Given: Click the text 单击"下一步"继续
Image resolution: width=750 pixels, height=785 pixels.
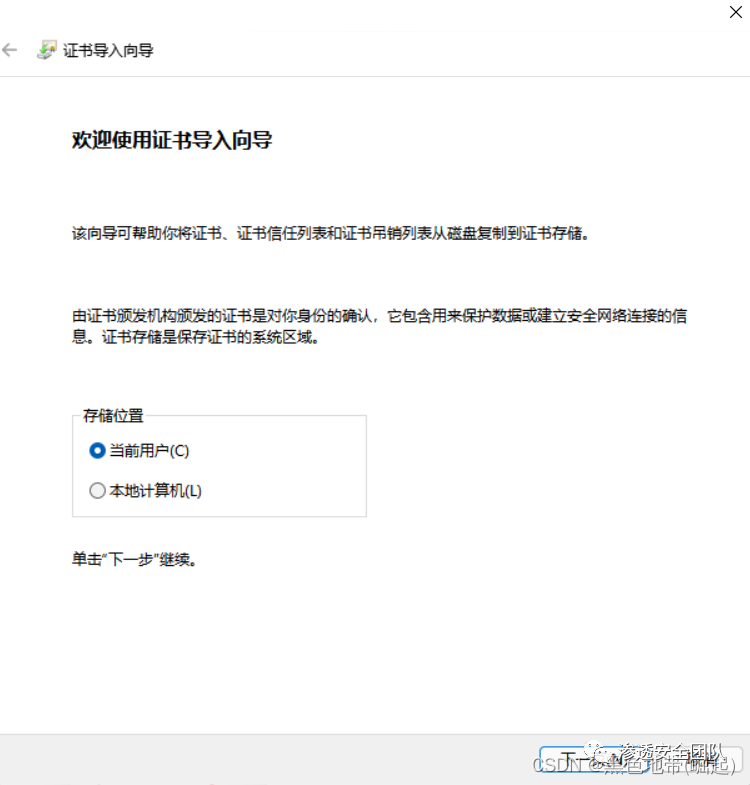Looking at the screenshot, I should [134, 559].
